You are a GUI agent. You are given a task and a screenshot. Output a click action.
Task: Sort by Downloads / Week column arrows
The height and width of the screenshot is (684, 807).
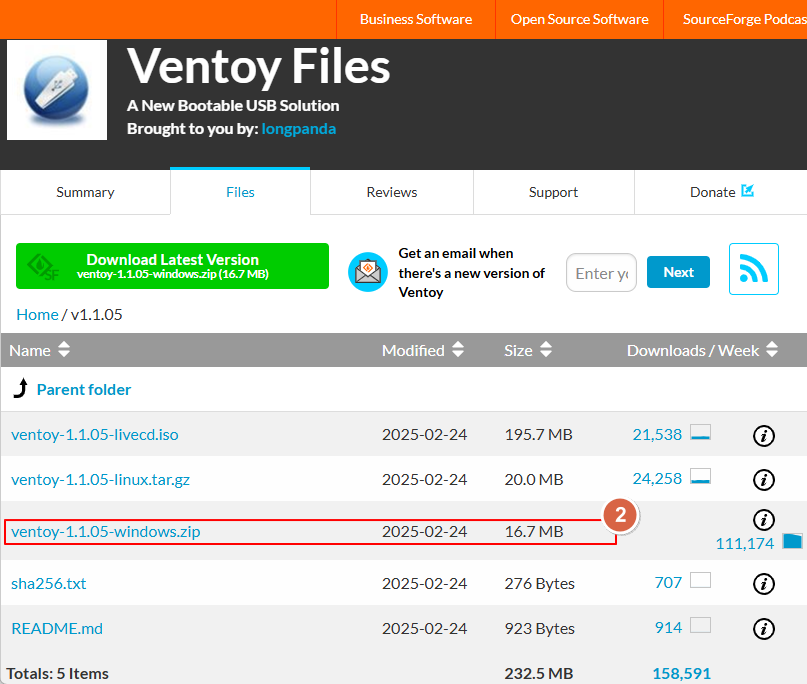click(x=771, y=349)
